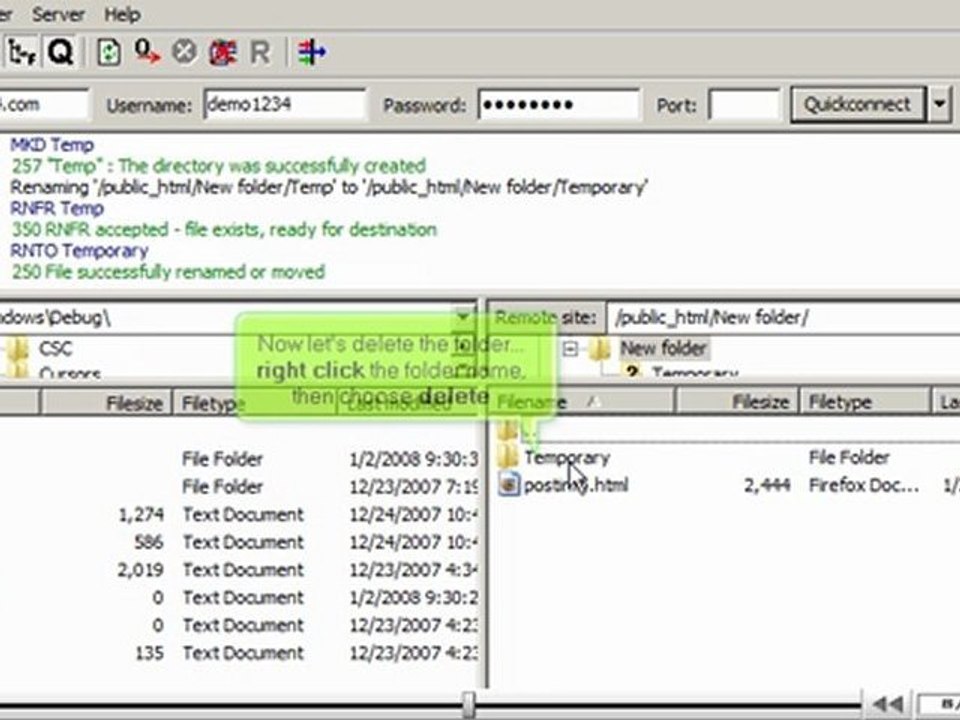The height and width of the screenshot is (720, 960).
Task: Sort remote list by Filetype column
Action: (x=865, y=402)
